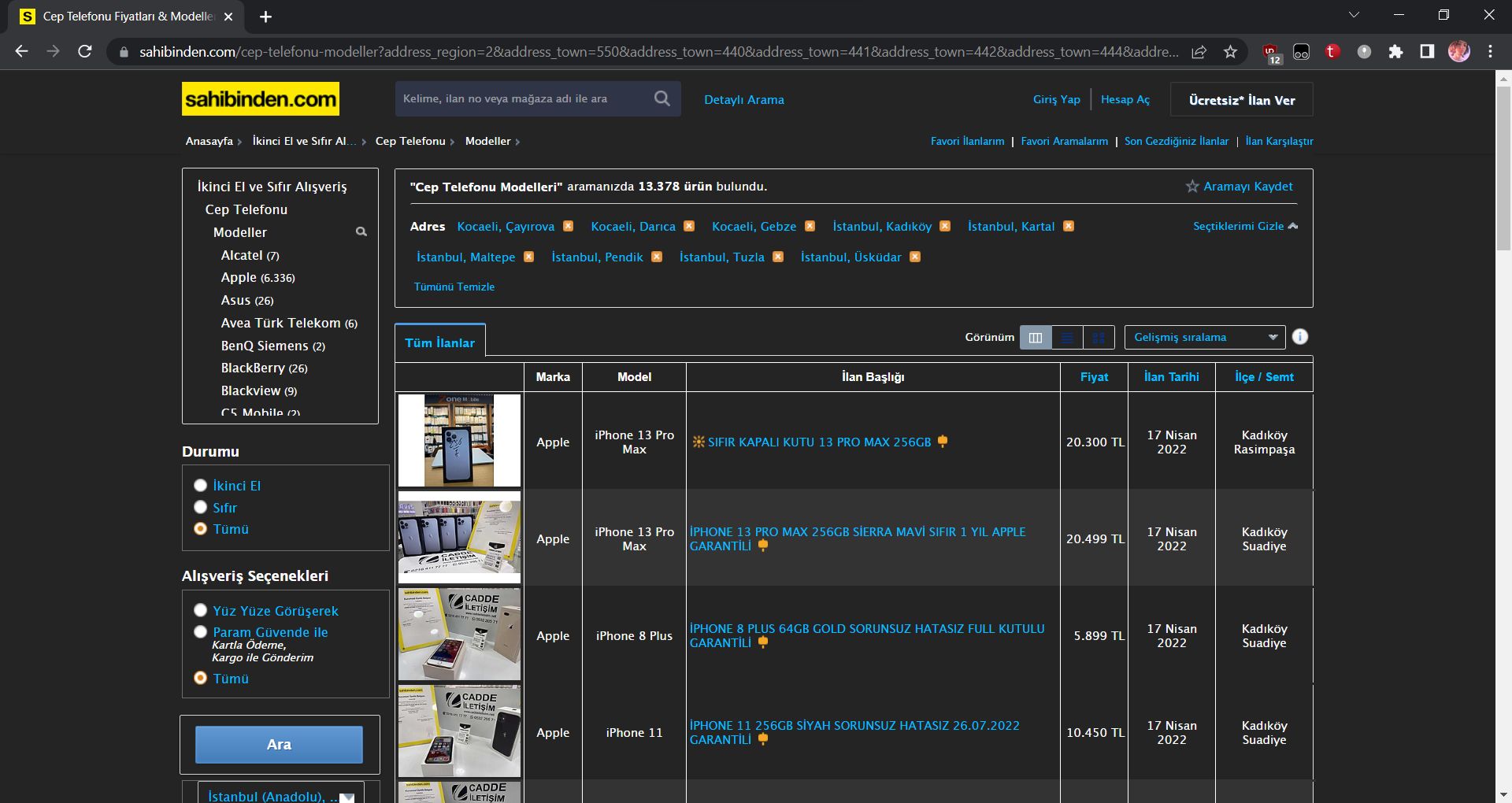This screenshot has width=1512, height=803.
Task: Focus the keyword search input field
Action: 524,98
